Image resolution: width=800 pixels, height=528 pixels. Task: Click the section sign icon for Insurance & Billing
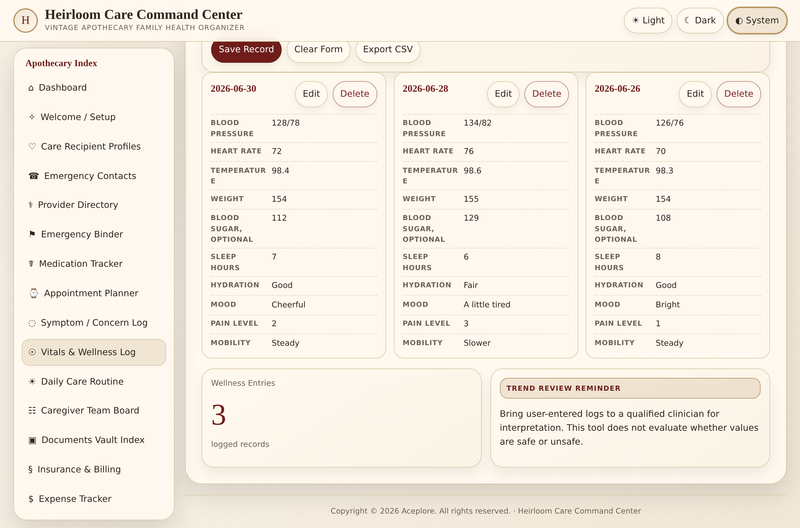(x=30, y=469)
